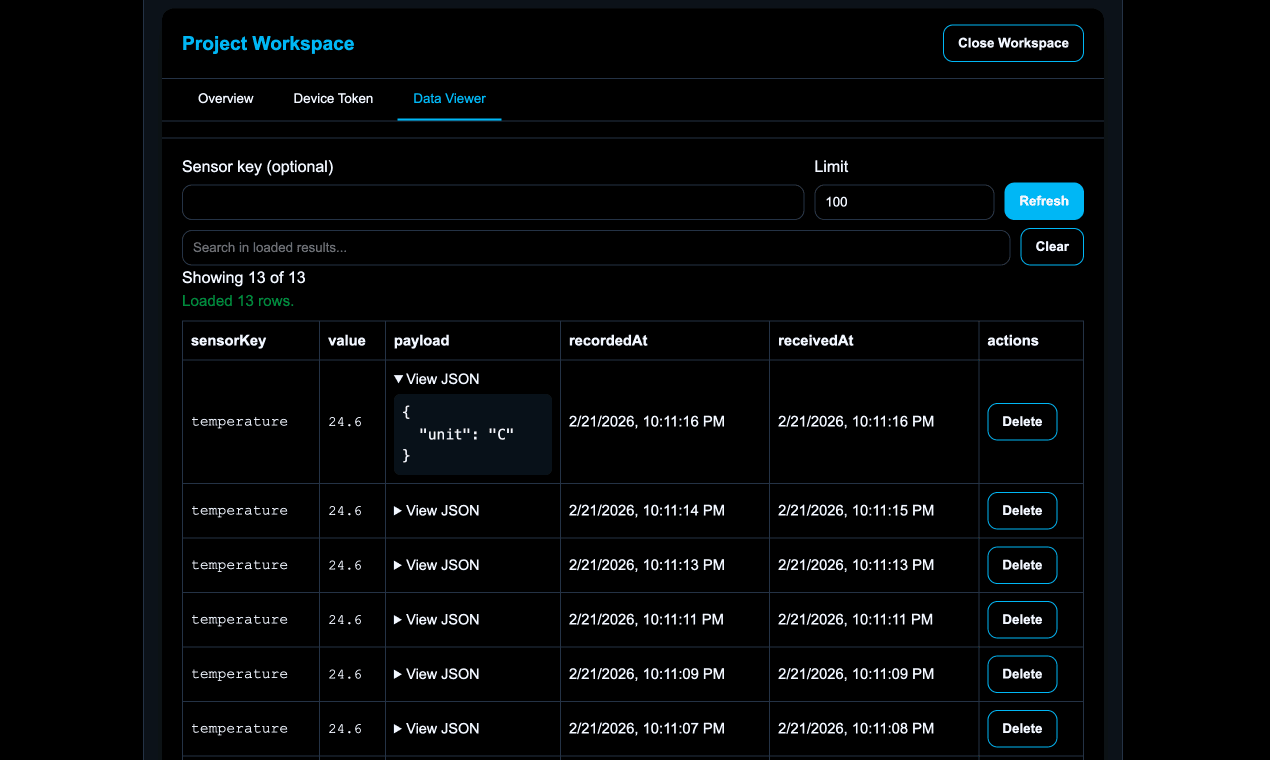This screenshot has height=760, width=1270.
Task: Click the Refresh button
Action: click(x=1043, y=201)
